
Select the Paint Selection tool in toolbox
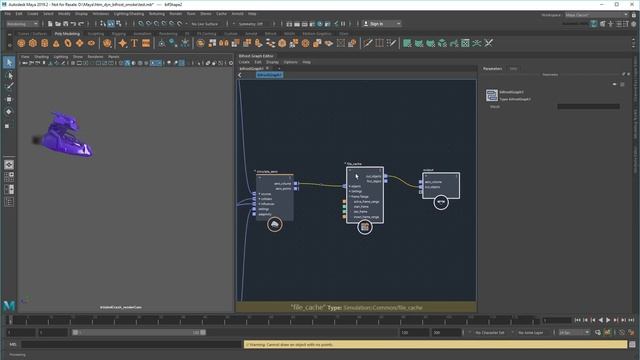point(9,86)
